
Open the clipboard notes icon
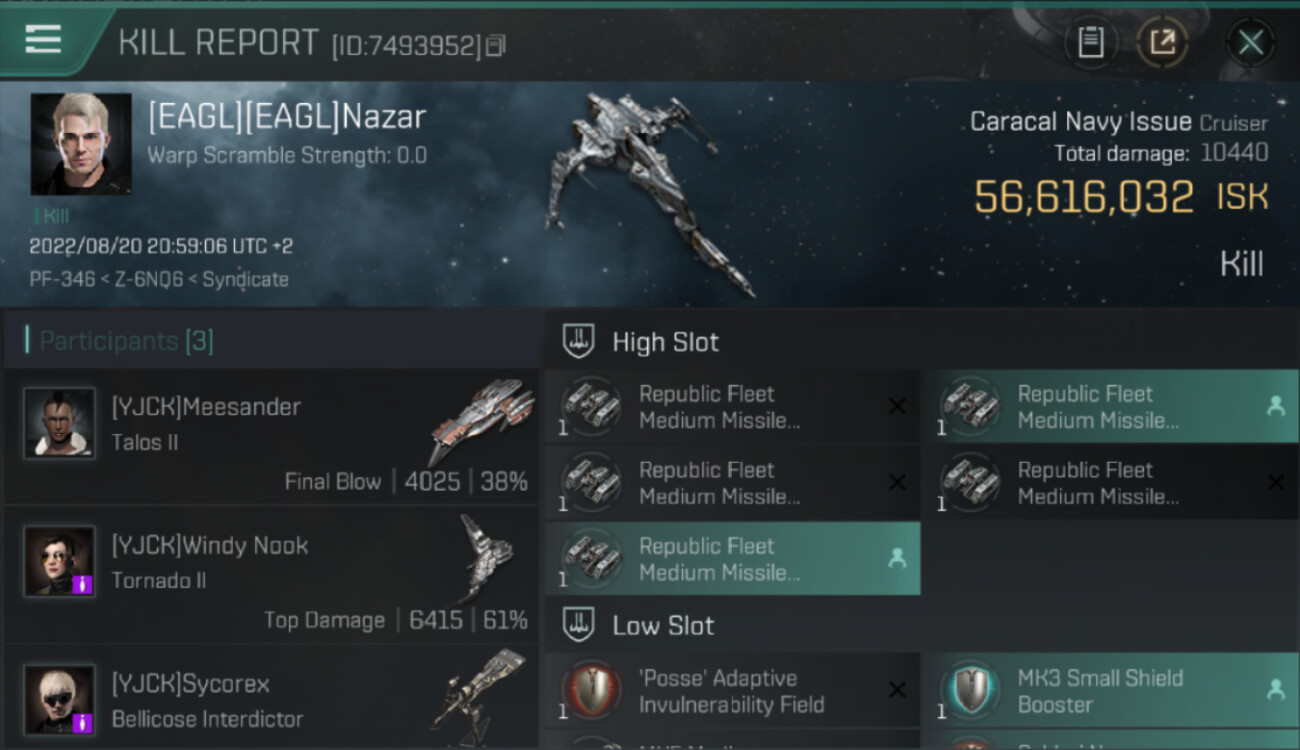pos(1090,42)
